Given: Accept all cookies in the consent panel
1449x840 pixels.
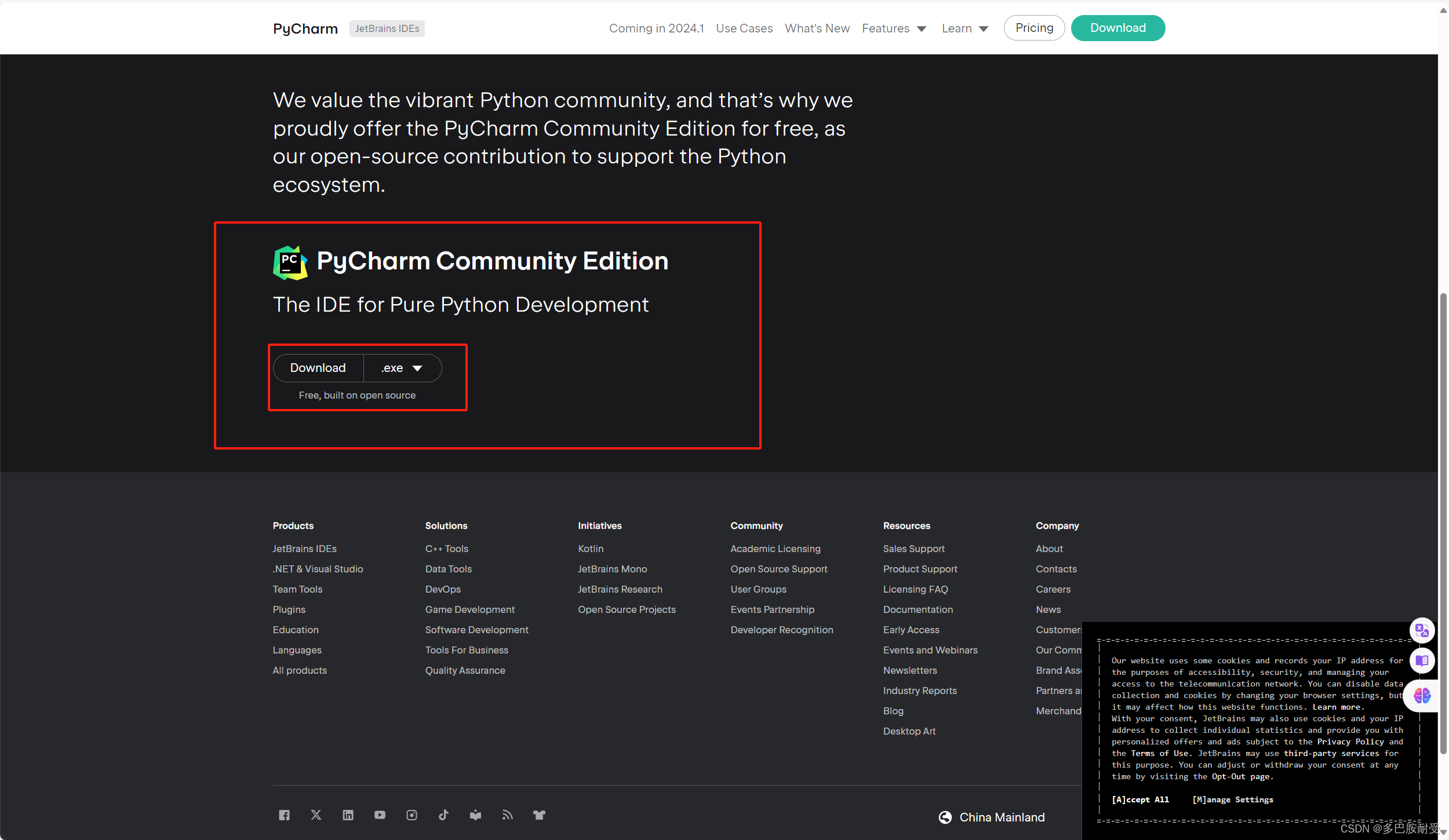Looking at the screenshot, I should pos(1140,799).
